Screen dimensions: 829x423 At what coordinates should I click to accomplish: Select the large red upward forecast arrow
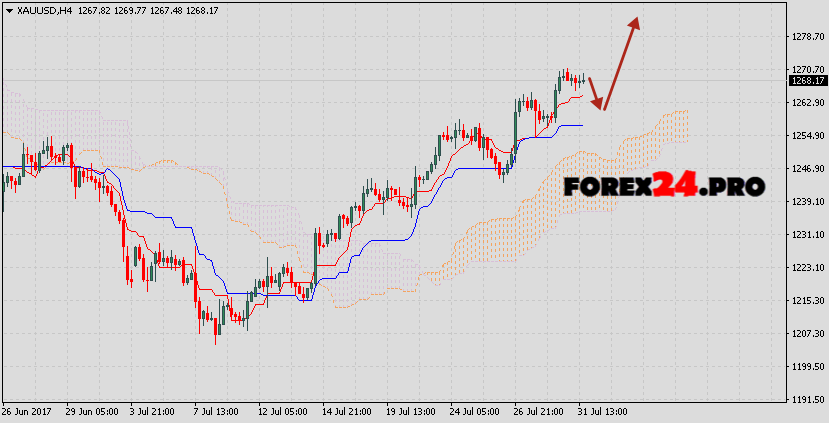coord(620,60)
